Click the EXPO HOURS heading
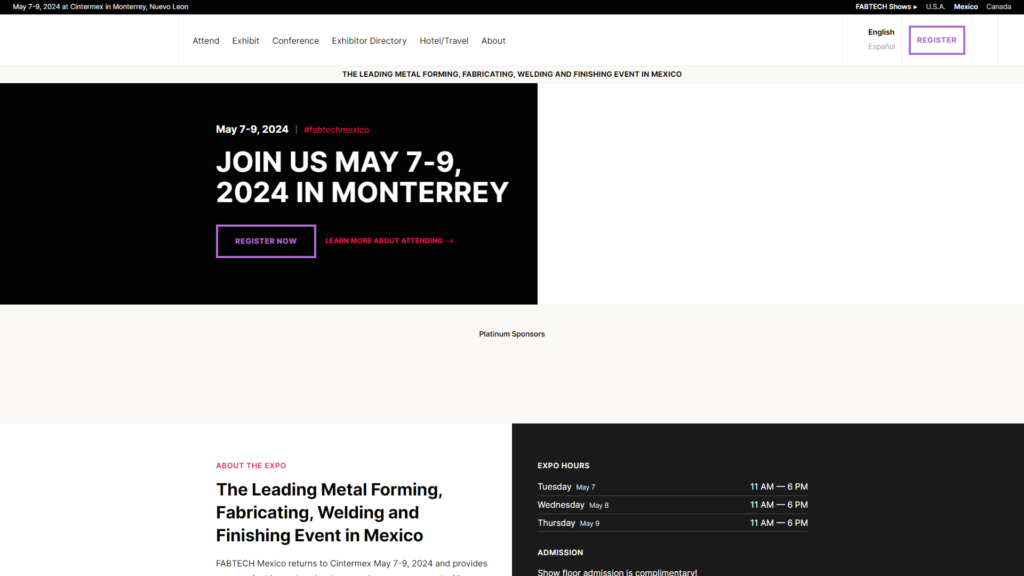This screenshot has height=576, width=1024. (563, 466)
